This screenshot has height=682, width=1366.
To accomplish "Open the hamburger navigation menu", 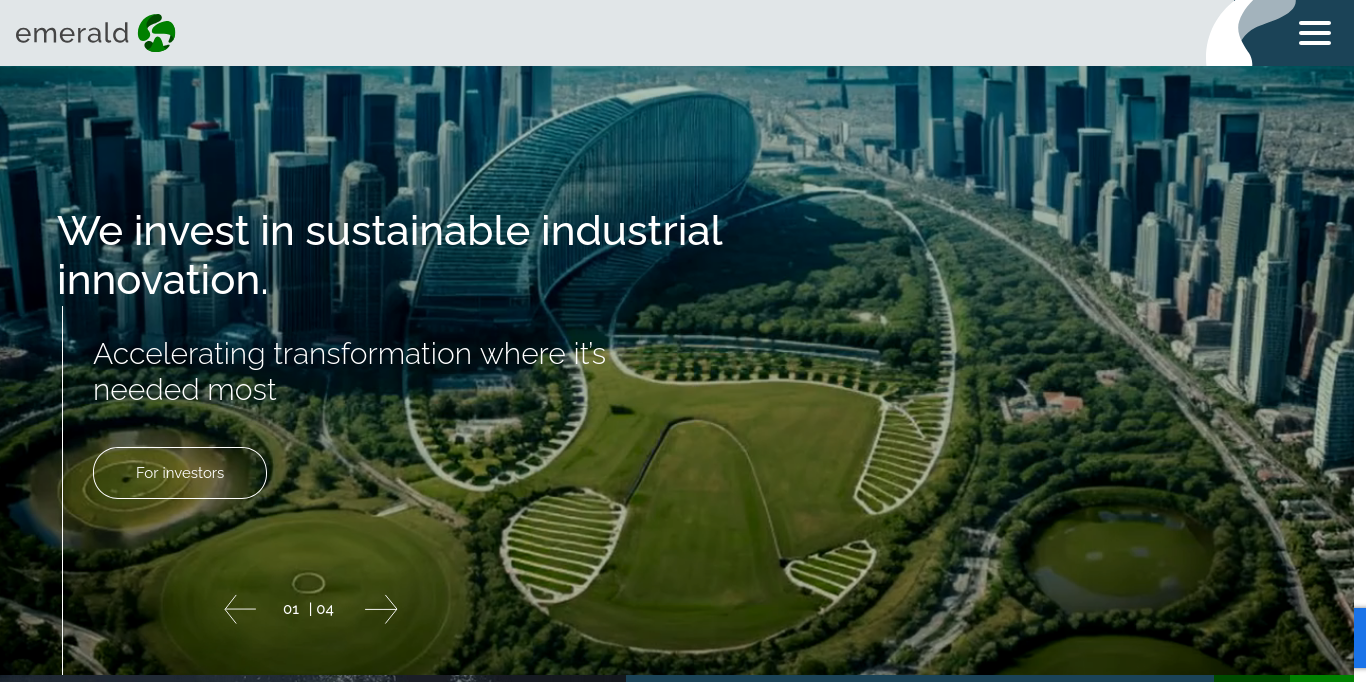I will coord(1314,33).
